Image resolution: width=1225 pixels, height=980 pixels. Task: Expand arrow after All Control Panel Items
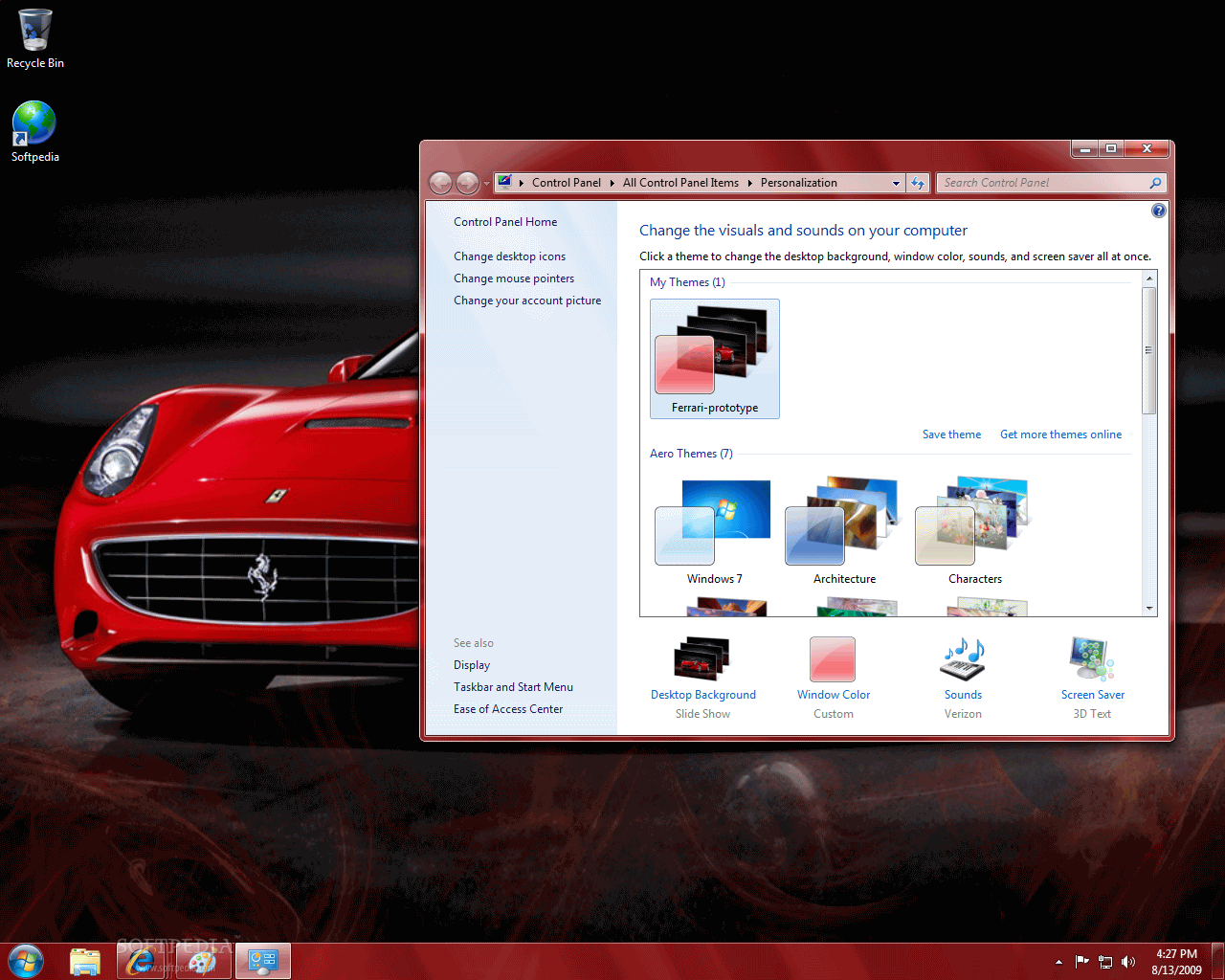[x=750, y=183]
